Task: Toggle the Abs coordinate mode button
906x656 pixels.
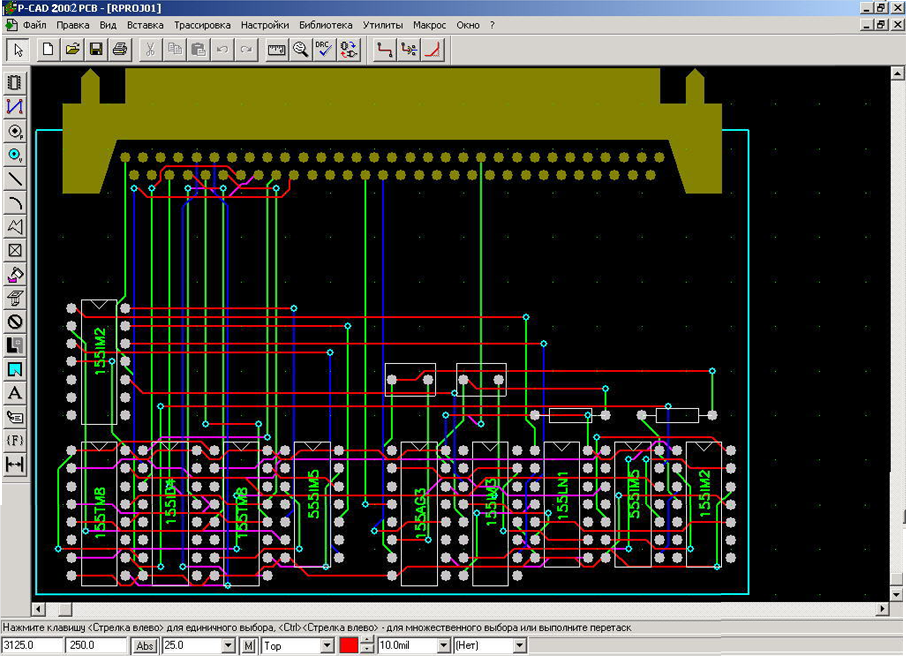Action: point(144,646)
